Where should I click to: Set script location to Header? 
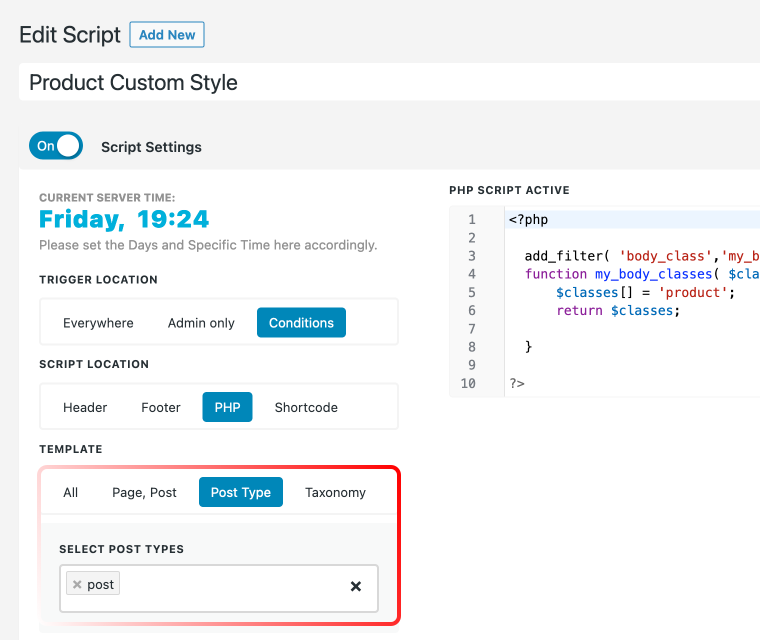pos(85,407)
